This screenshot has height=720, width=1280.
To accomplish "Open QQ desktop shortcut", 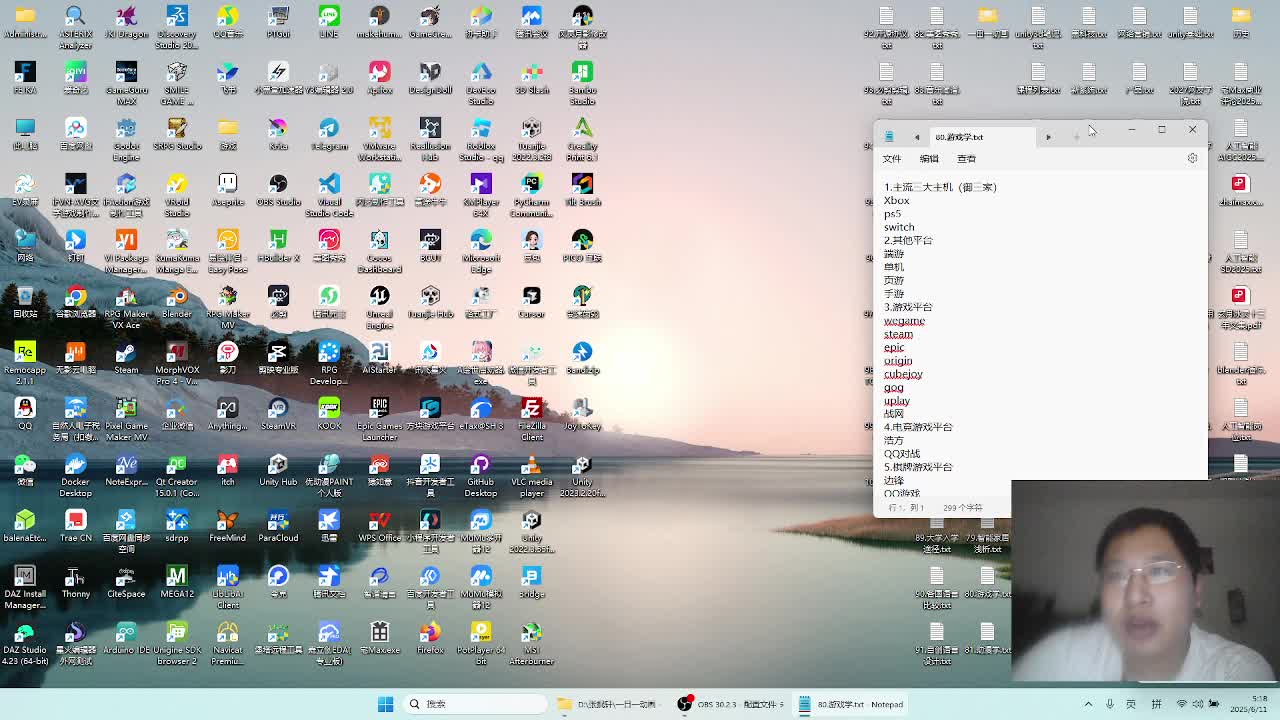I will tap(25, 415).
